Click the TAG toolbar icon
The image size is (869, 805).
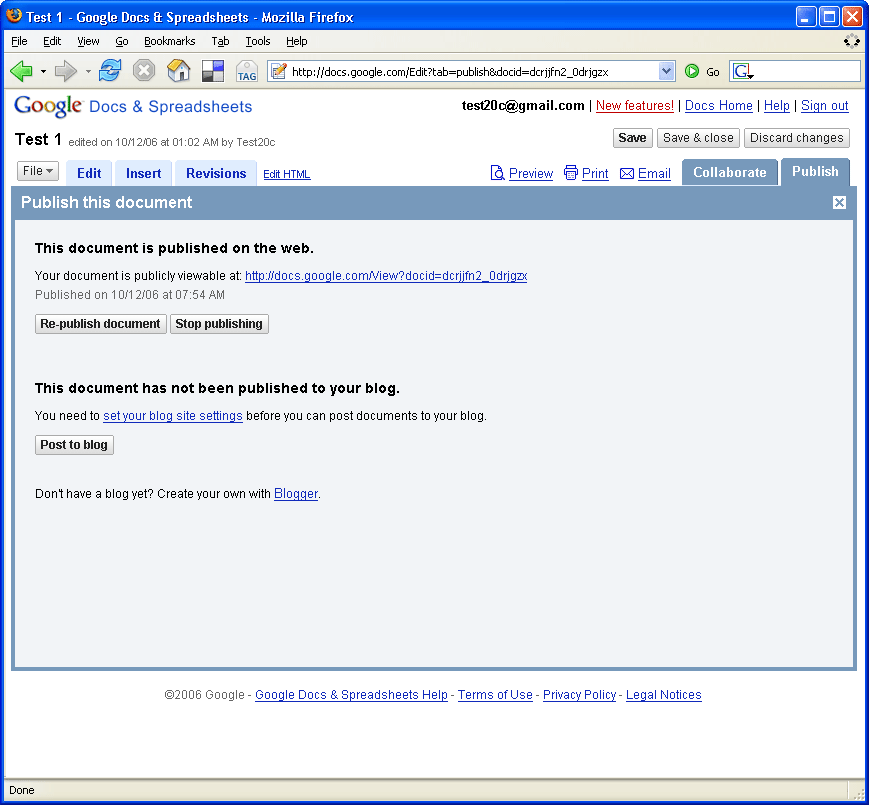click(x=247, y=72)
